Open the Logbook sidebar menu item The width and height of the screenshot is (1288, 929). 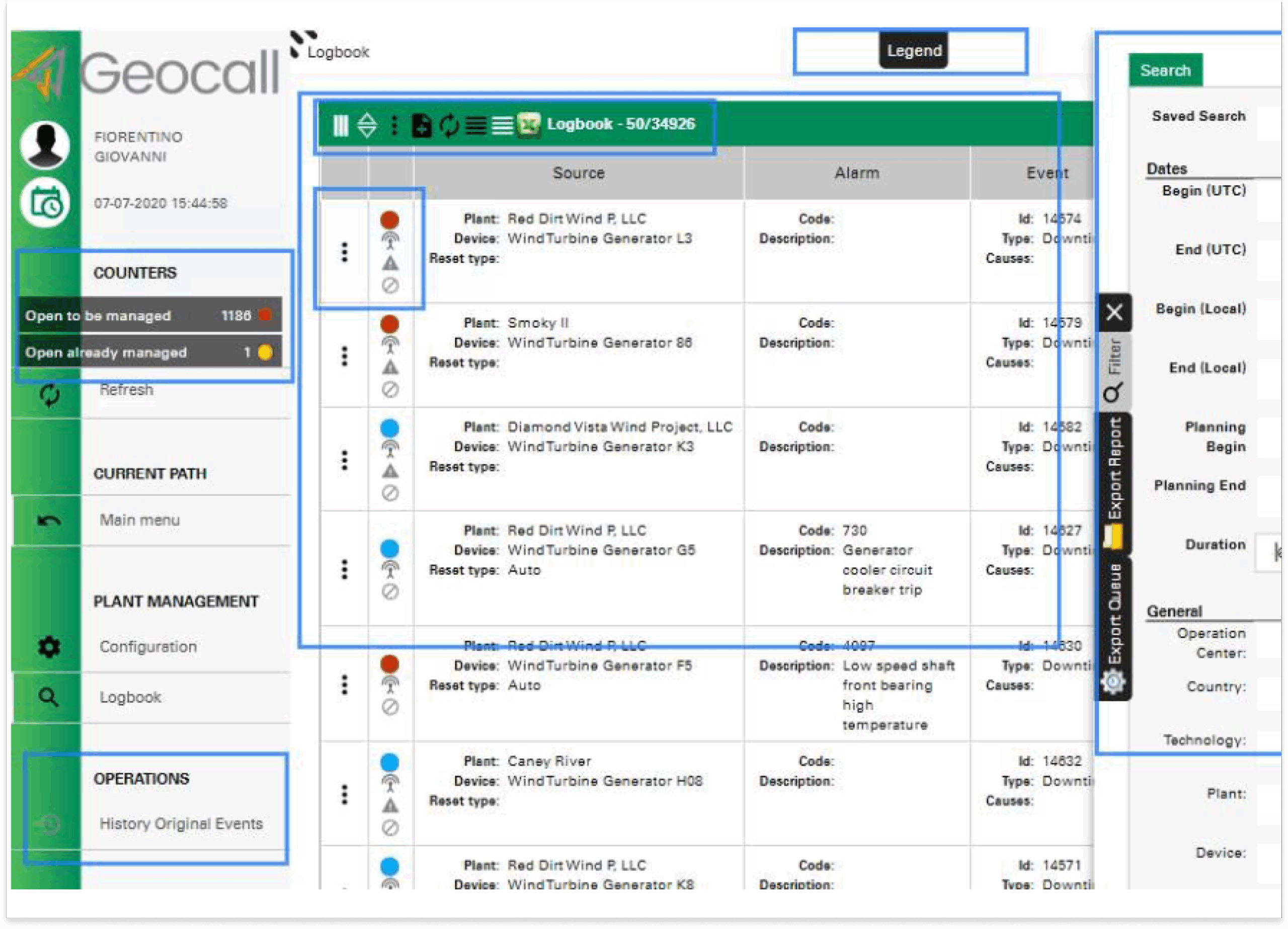pyautogui.click(x=130, y=697)
